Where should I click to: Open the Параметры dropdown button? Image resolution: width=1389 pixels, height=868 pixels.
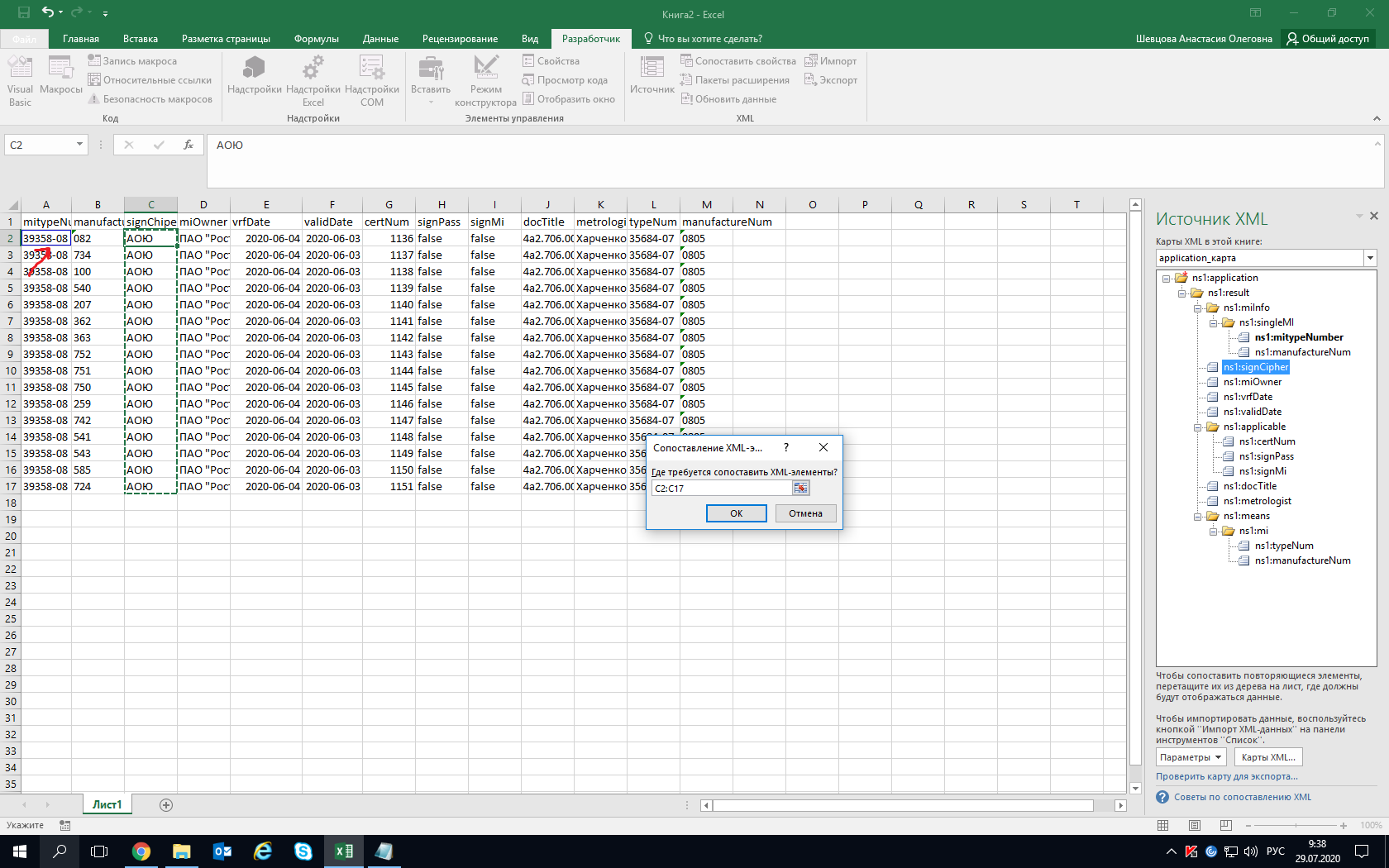(x=1191, y=757)
